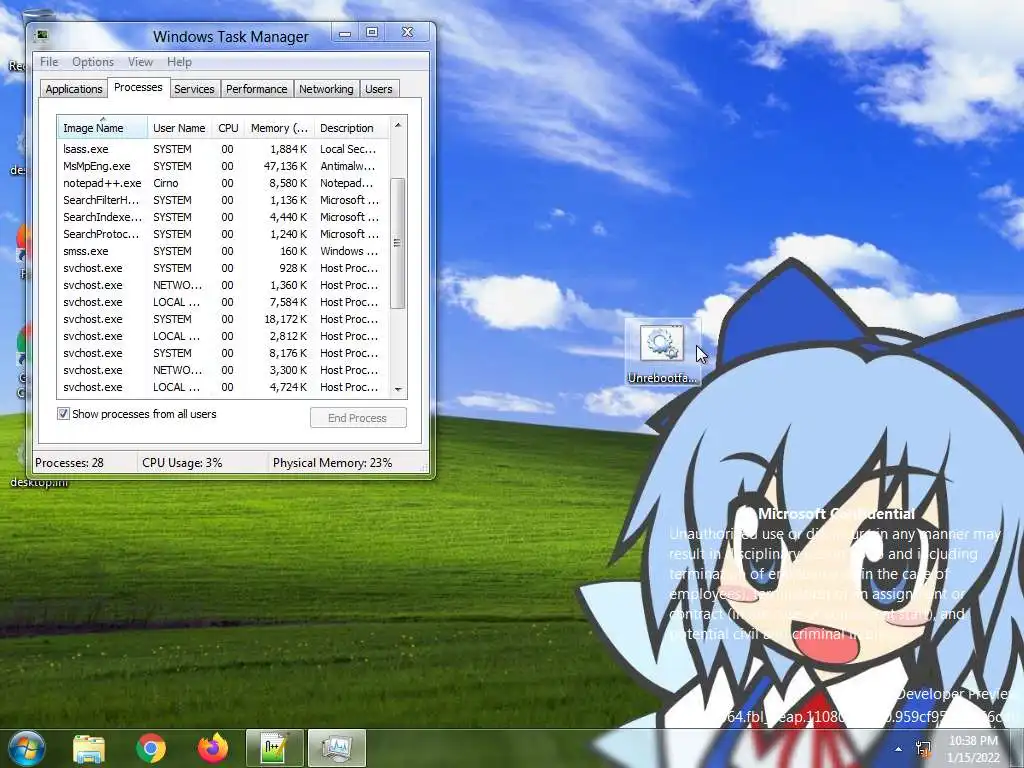The image size is (1024, 768).
Task: Click Physical Memory: 23% status entry
Action: 332,463
